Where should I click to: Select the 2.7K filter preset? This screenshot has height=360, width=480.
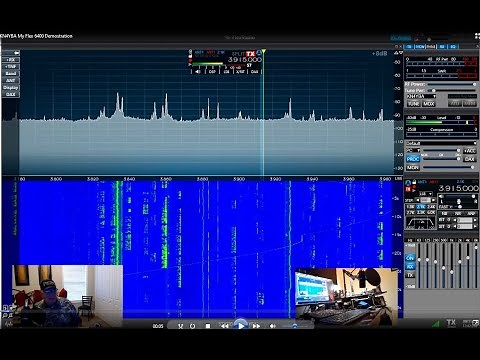(x=410, y=212)
